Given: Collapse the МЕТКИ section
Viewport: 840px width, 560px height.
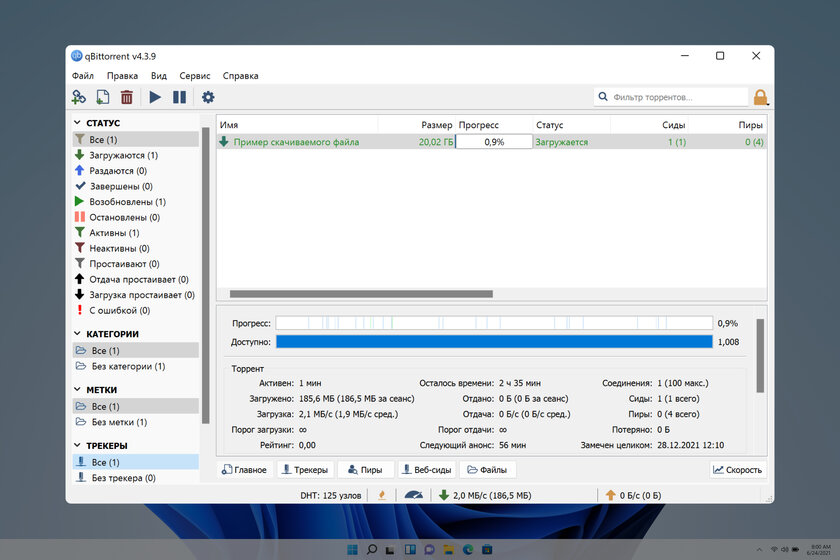Looking at the screenshot, I should coord(77,390).
